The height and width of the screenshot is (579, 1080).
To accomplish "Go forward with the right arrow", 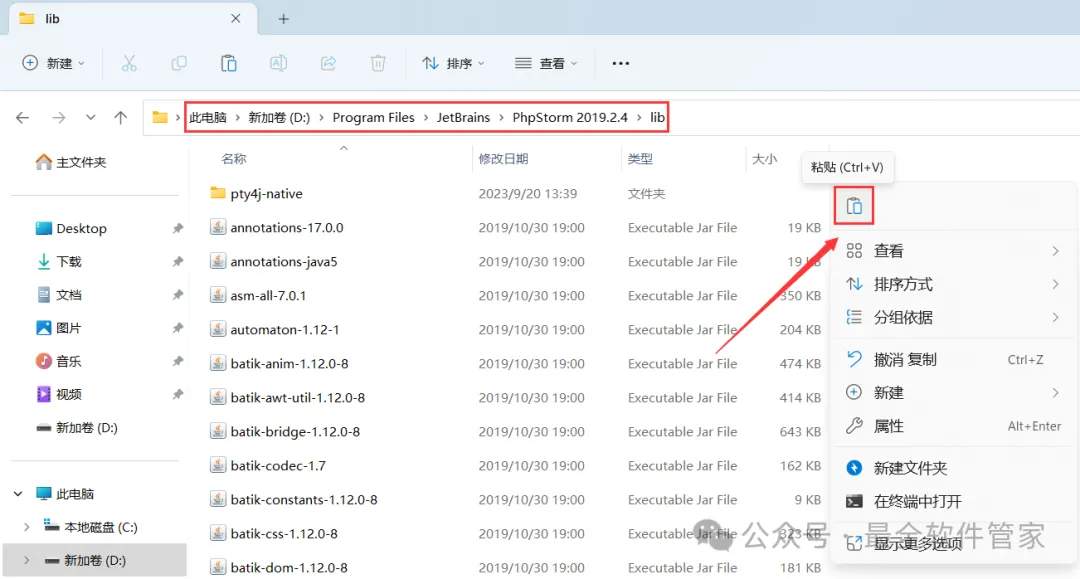I will 59,118.
